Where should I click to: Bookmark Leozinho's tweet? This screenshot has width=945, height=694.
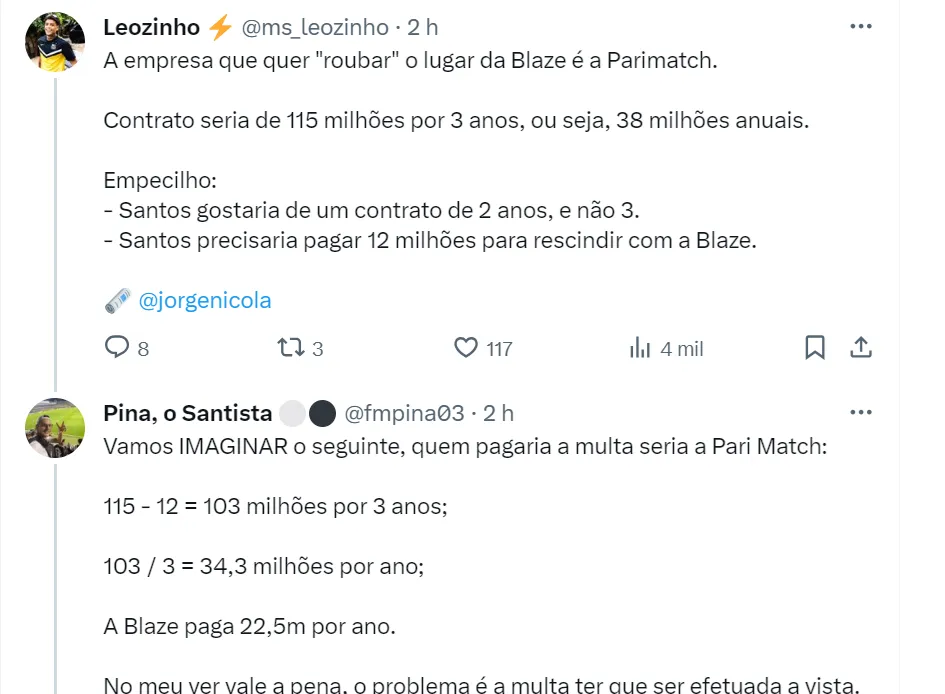click(815, 347)
